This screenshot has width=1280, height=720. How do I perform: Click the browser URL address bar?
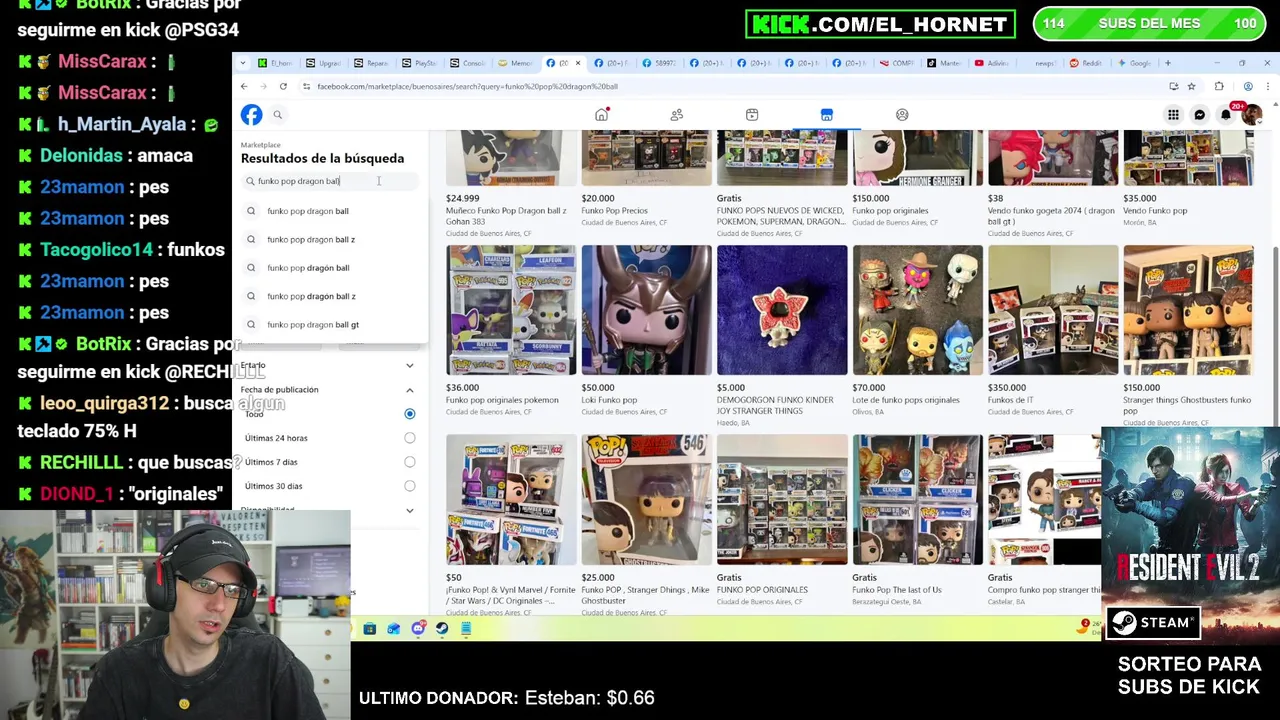pos(735,86)
